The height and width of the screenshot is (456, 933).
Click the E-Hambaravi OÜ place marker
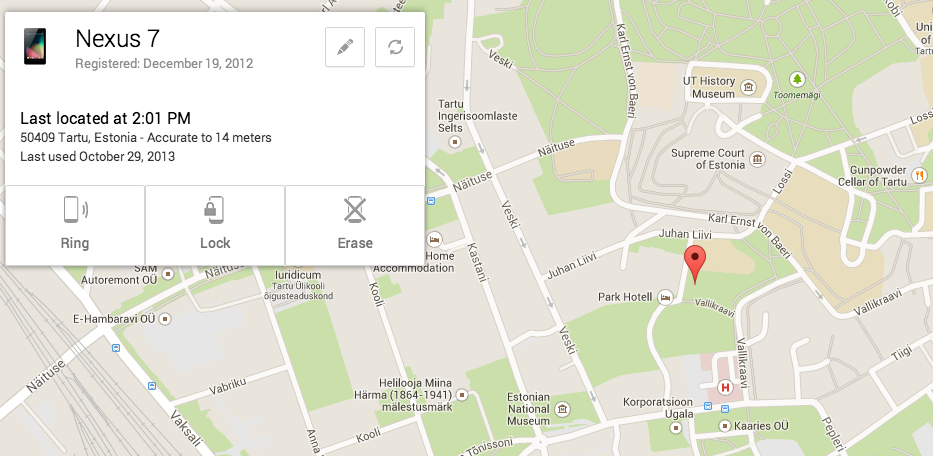(x=165, y=319)
